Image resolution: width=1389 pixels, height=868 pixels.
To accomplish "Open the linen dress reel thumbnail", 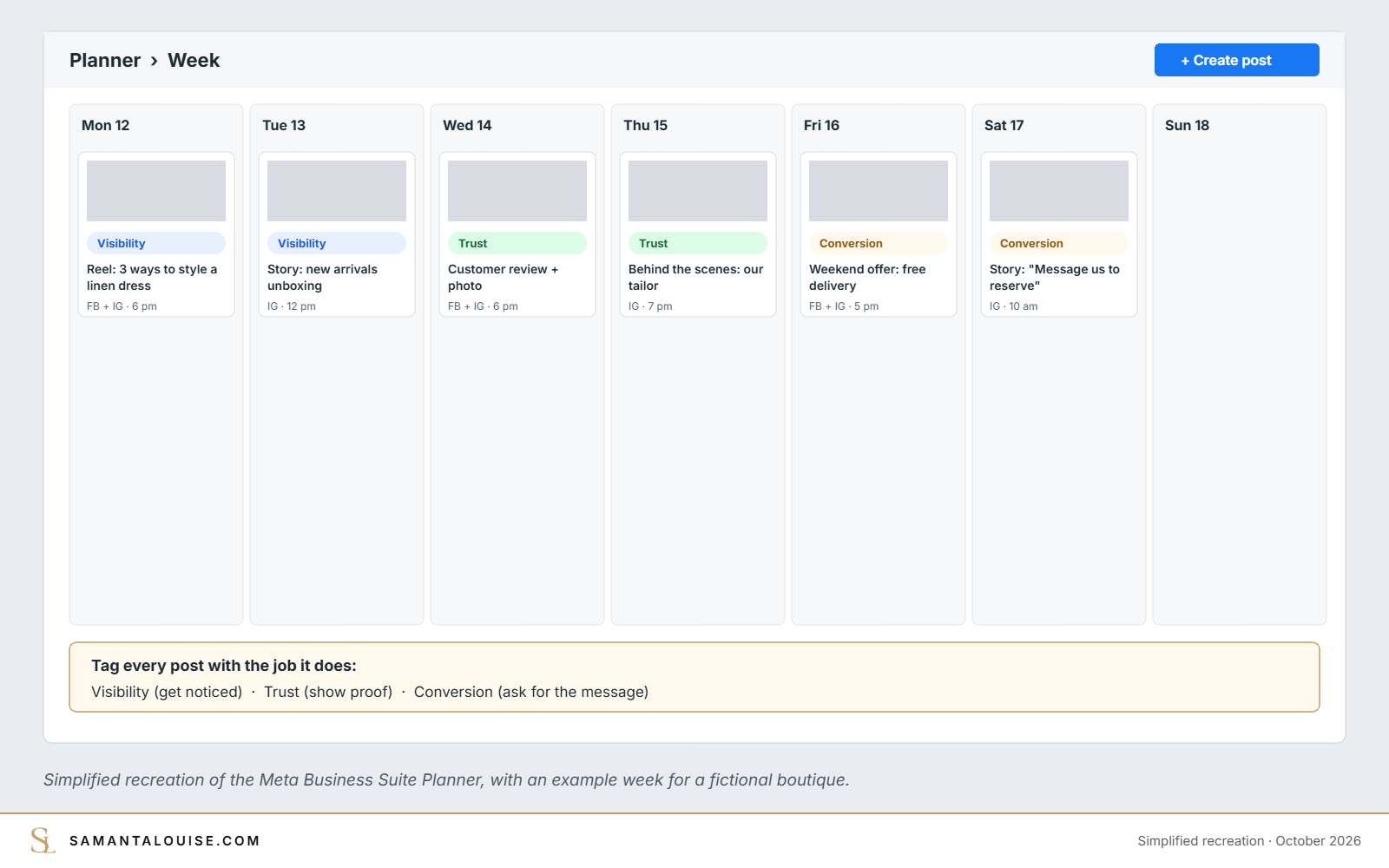I will click(156, 191).
